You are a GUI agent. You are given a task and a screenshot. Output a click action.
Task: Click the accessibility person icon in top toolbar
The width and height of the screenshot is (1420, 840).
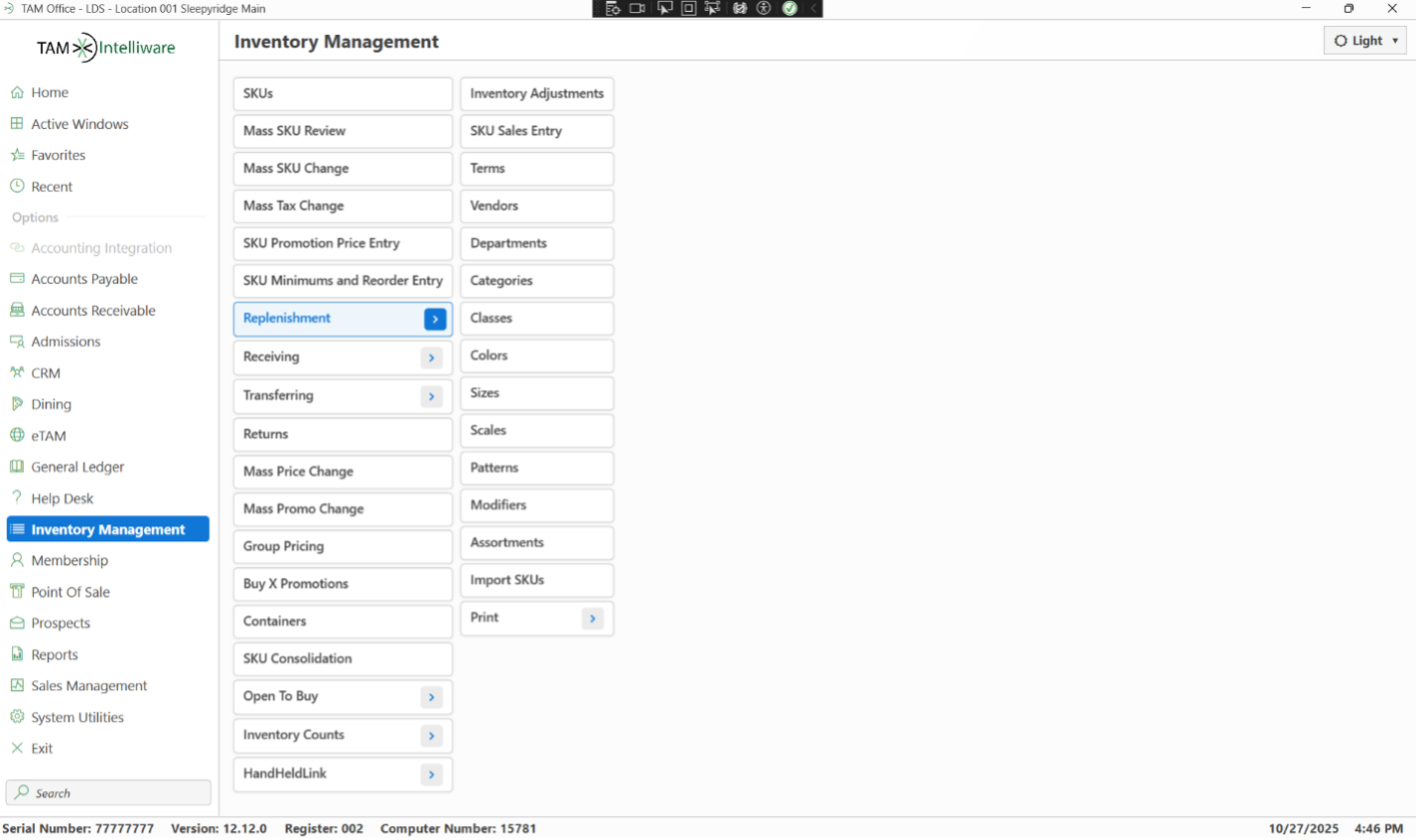(764, 9)
